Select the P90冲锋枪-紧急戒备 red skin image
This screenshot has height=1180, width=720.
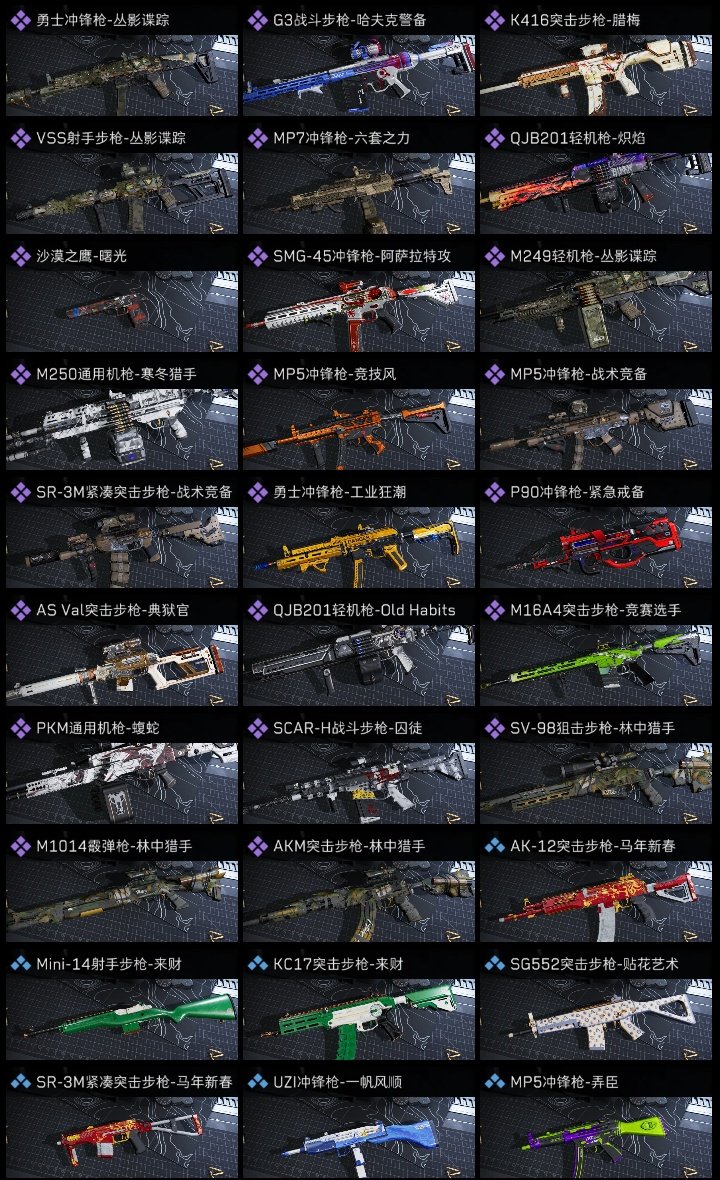click(596, 547)
